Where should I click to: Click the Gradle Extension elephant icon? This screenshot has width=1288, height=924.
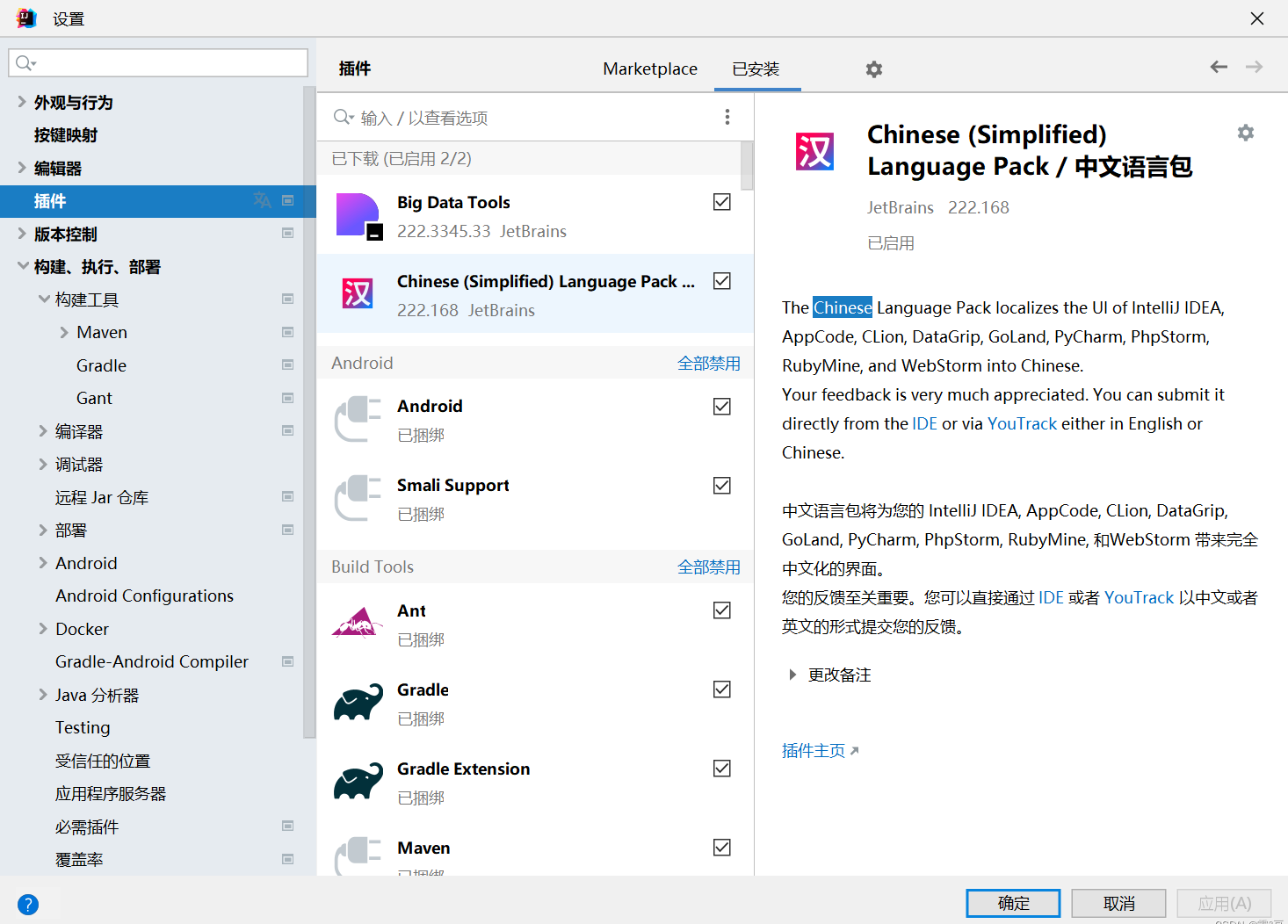(358, 782)
